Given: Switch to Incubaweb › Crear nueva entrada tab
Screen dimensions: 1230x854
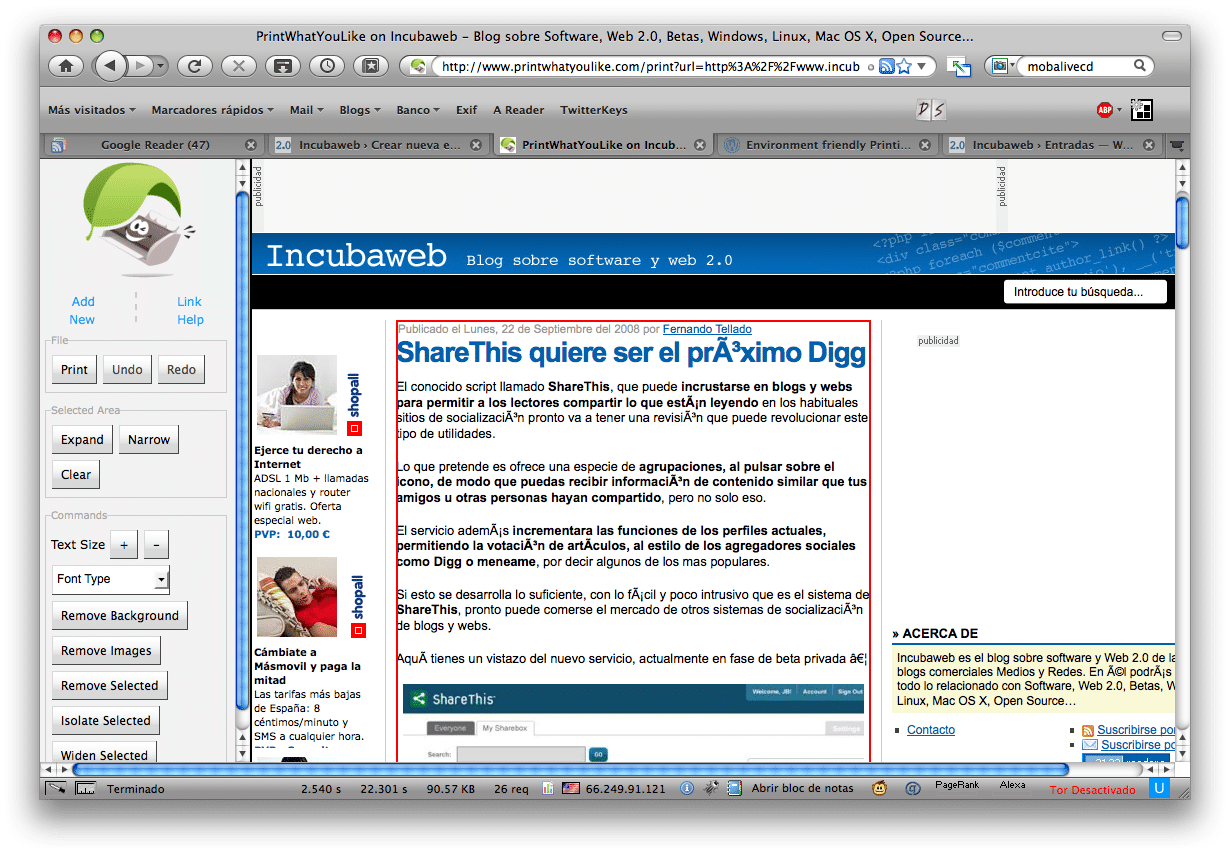Looking at the screenshot, I should [x=379, y=145].
